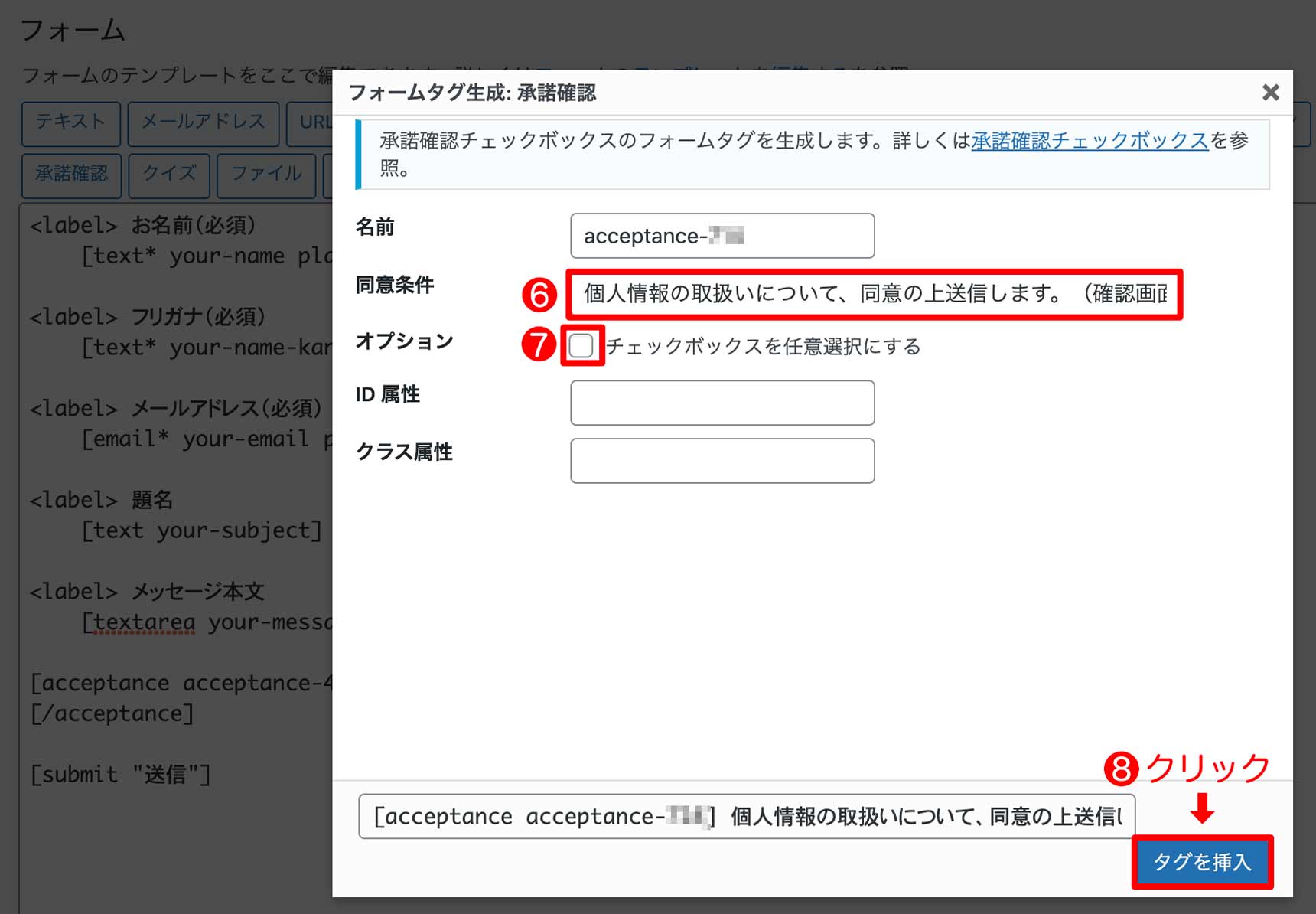Click the ID 属性 input field

[x=722, y=403]
